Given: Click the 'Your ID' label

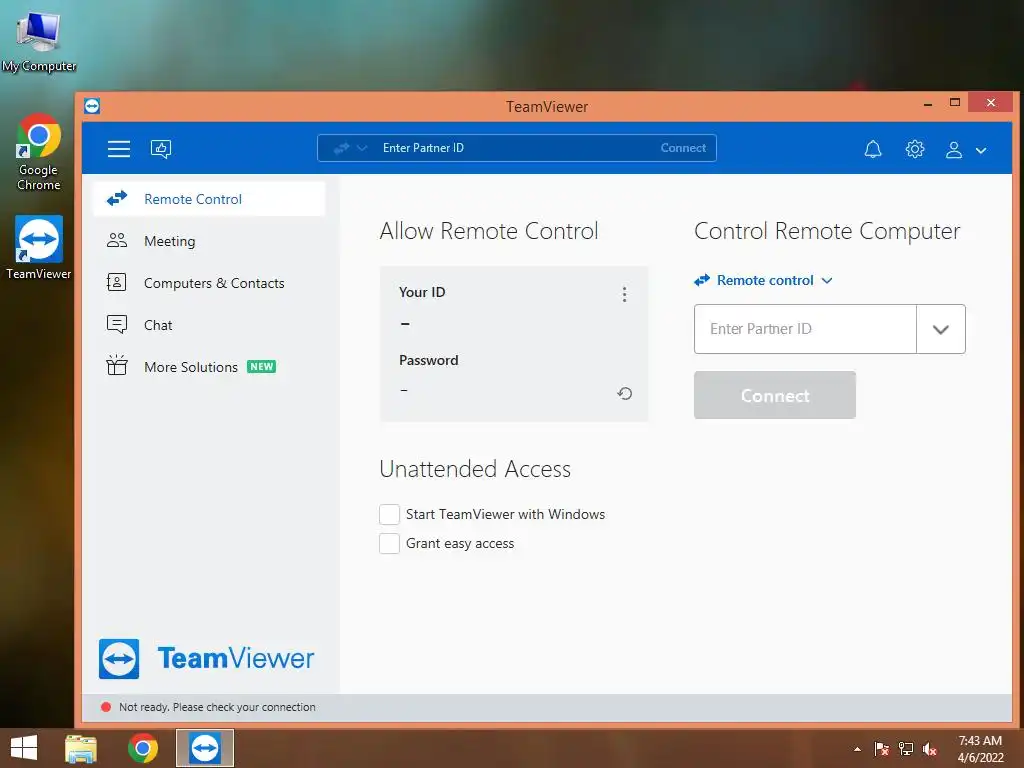Looking at the screenshot, I should pos(422,292).
